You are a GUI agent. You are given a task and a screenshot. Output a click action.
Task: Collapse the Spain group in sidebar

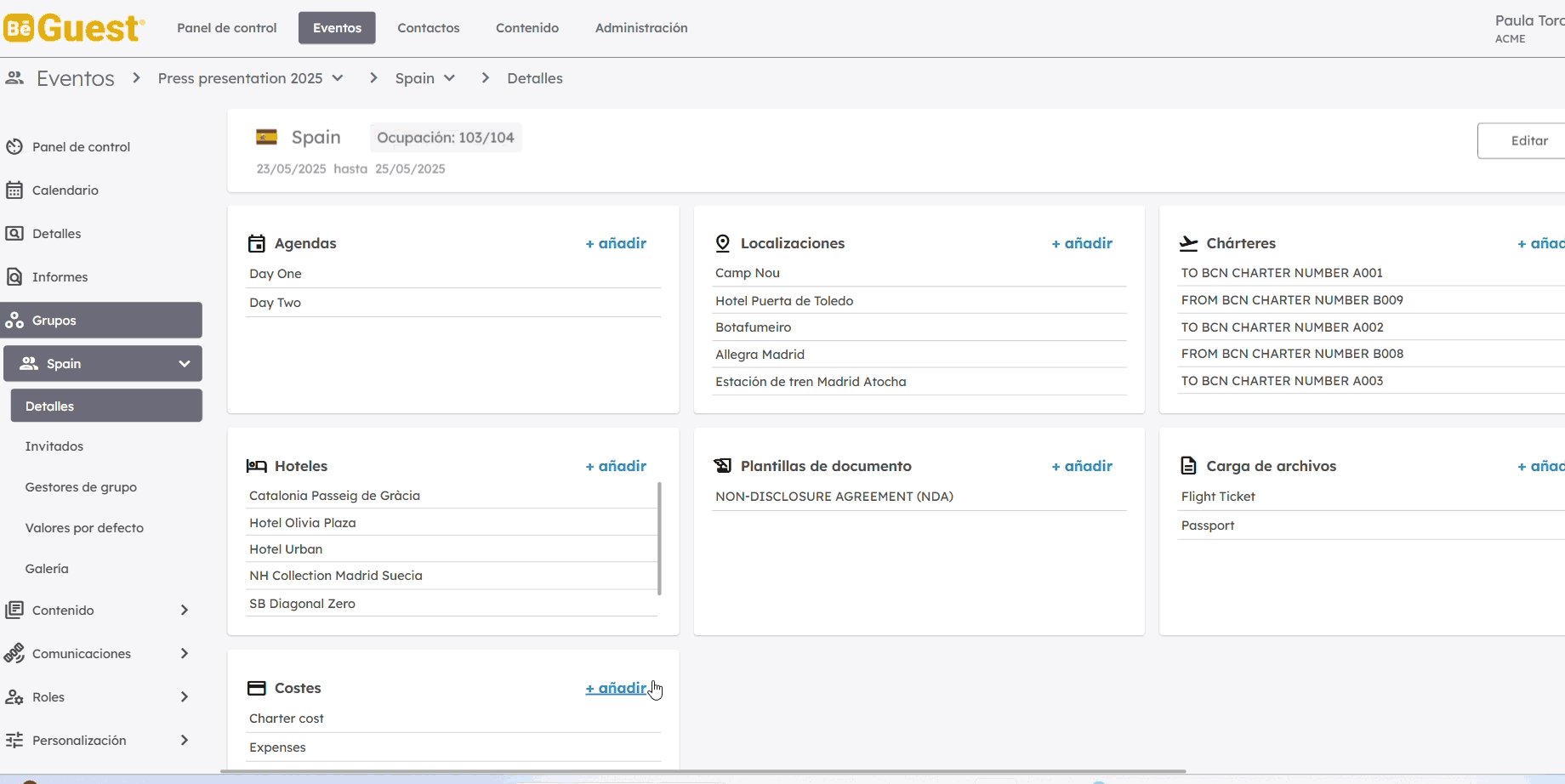pyautogui.click(x=185, y=363)
